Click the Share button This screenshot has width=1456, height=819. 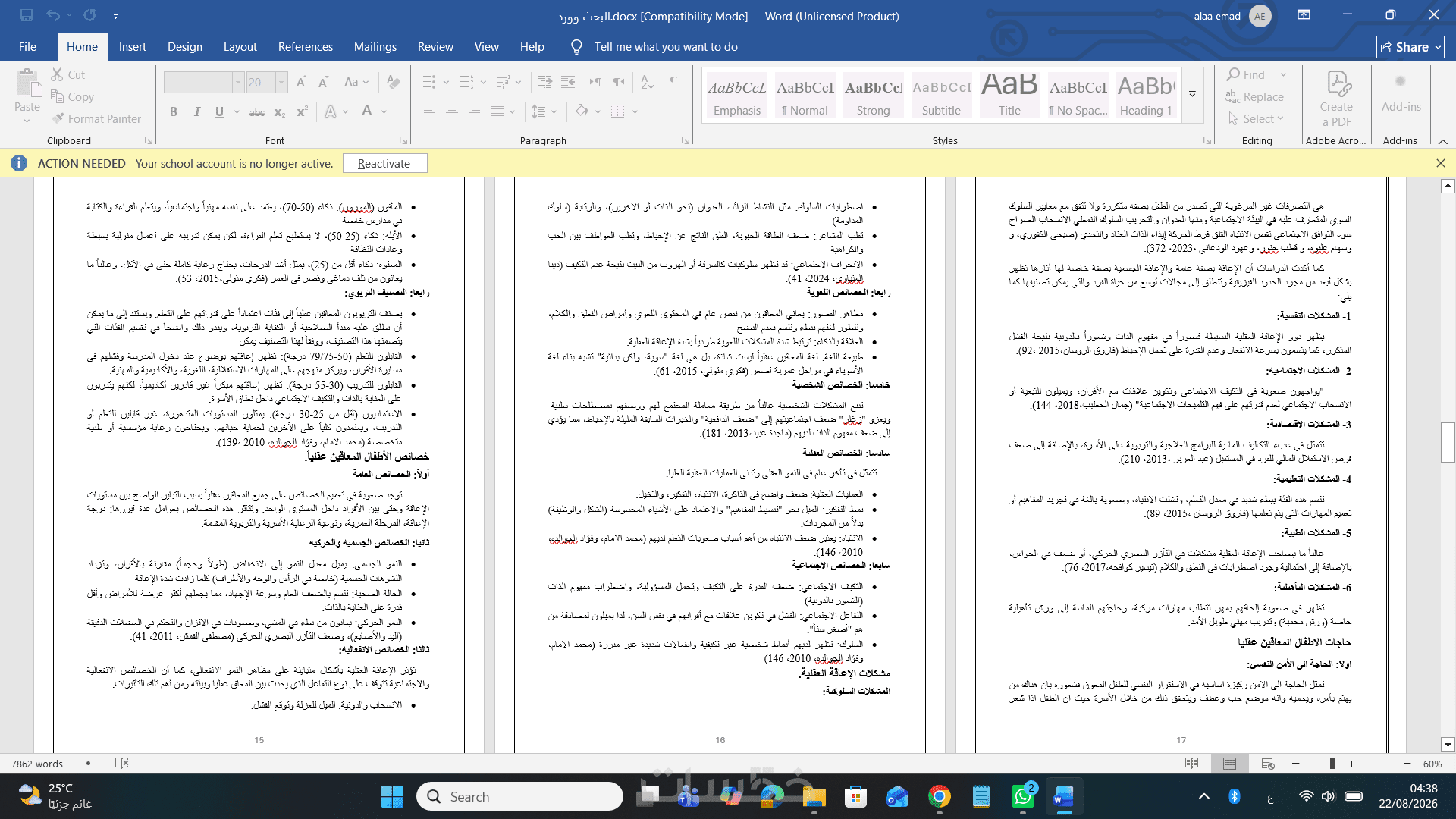pos(1410,47)
